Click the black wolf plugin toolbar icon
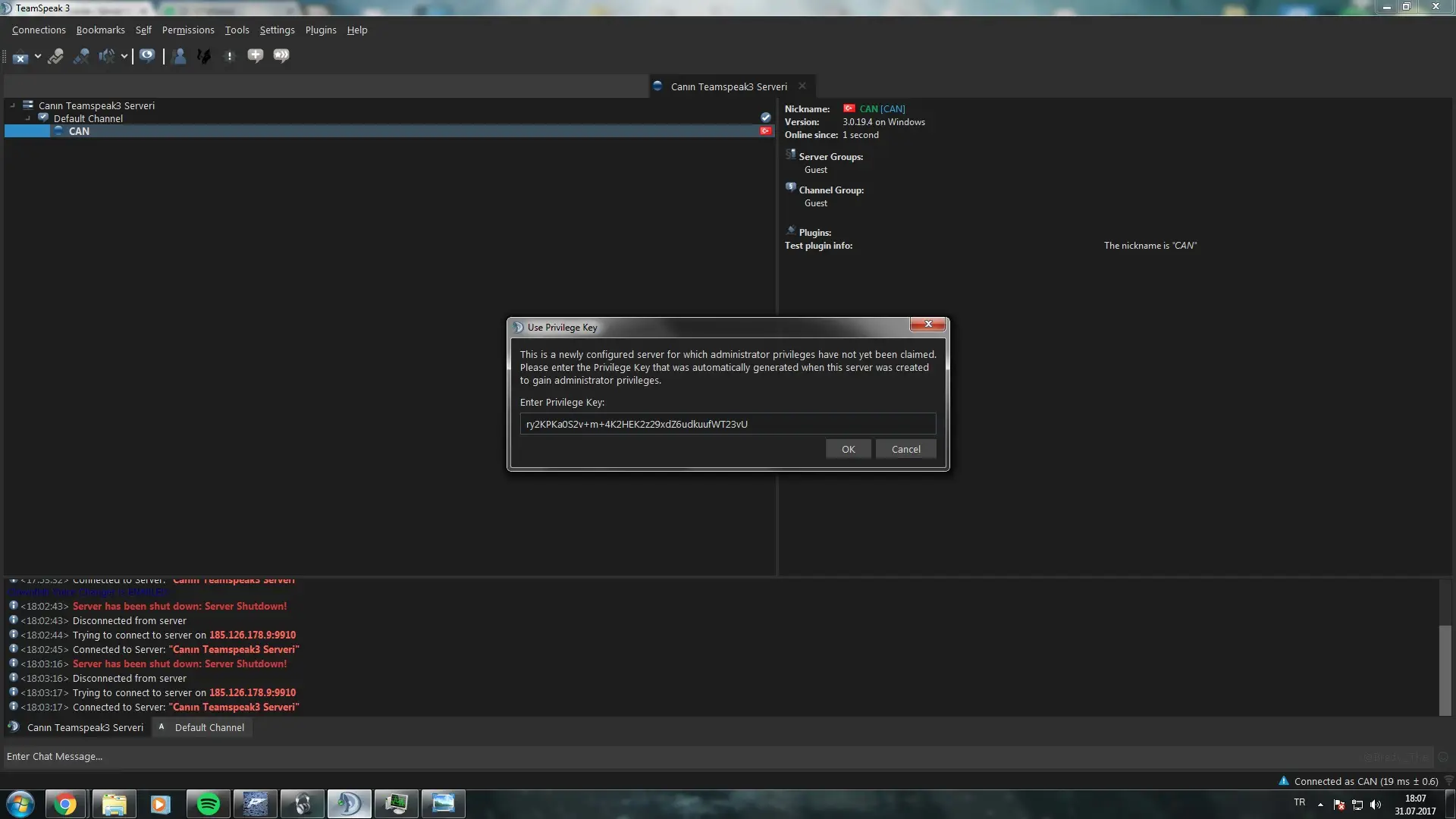The height and width of the screenshot is (819, 1456). tap(204, 56)
